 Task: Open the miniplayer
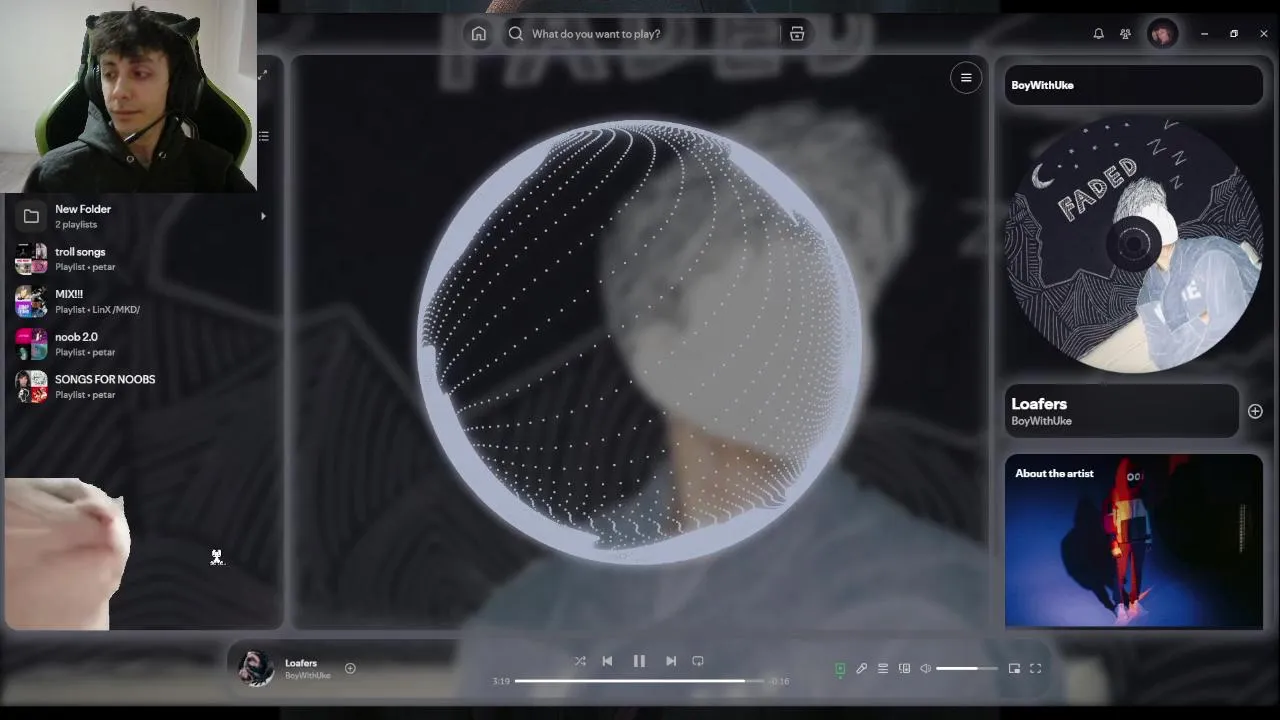(1014, 669)
